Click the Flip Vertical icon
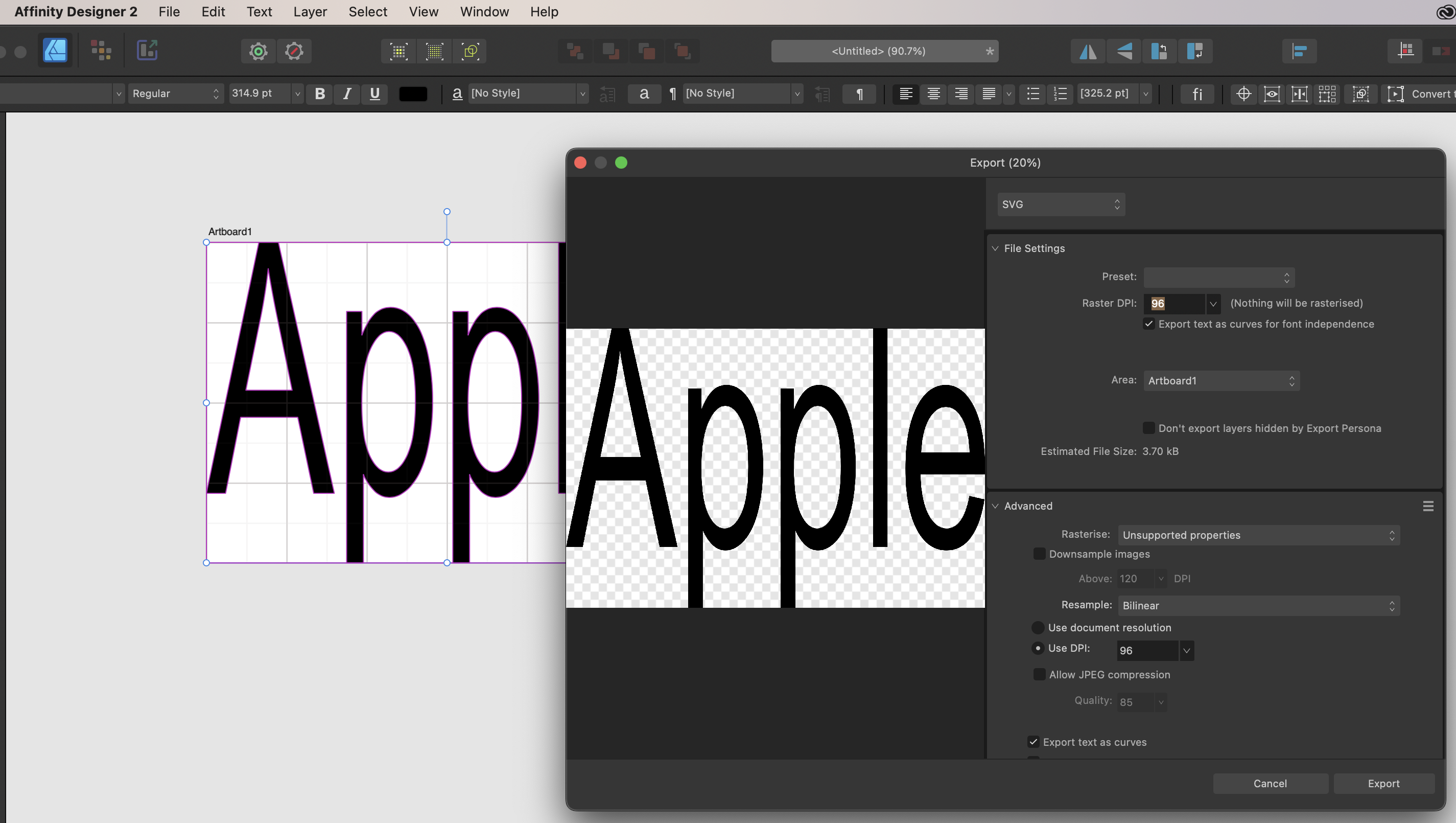This screenshot has width=1456, height=823. pyautogui.click(x=1123, y=52)
